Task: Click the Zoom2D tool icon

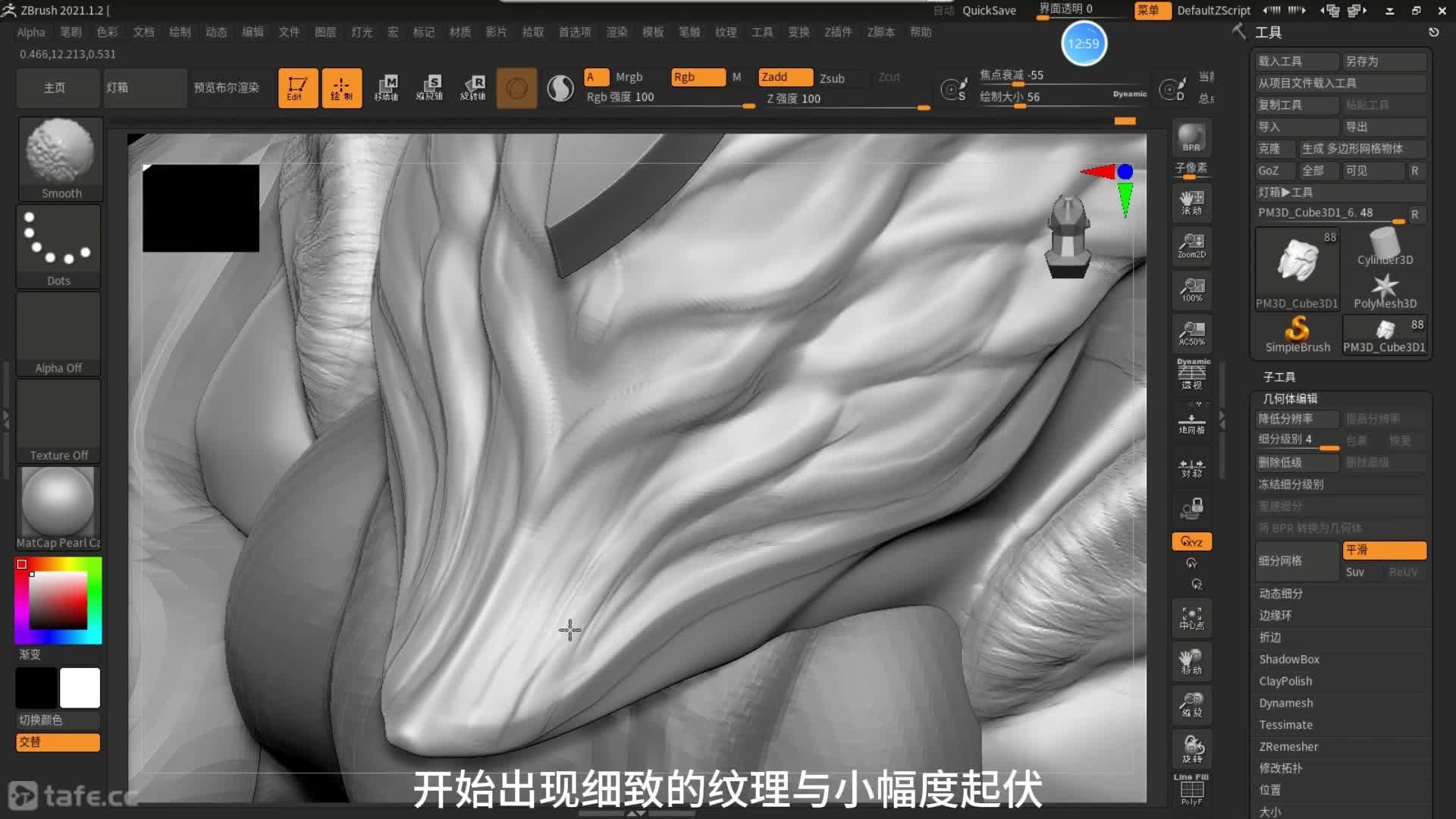Action: [1191, 246]
